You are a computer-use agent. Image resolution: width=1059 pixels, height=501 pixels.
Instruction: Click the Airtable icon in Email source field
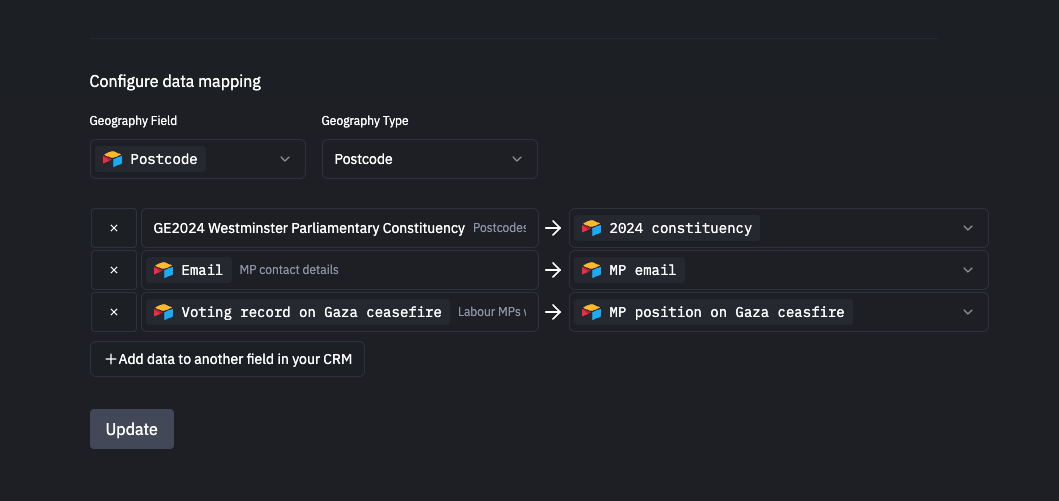click(164, 270)
